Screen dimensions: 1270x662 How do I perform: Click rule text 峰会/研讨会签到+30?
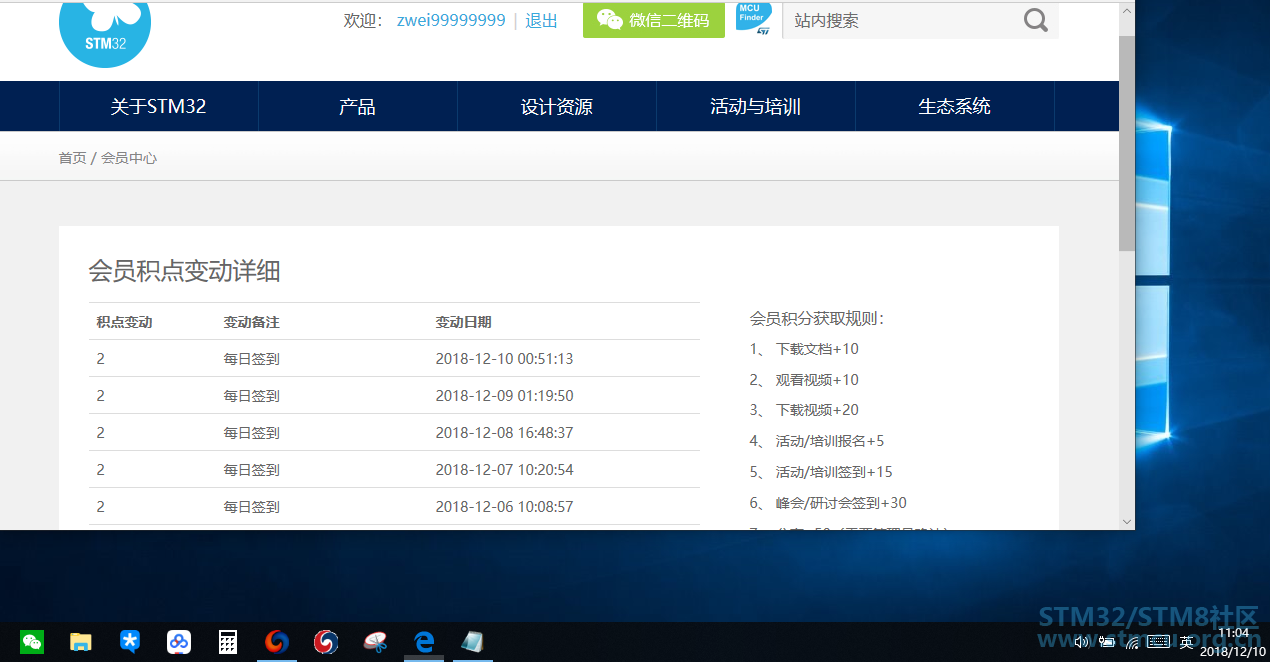pyautogui.click(x=841, y=503)
